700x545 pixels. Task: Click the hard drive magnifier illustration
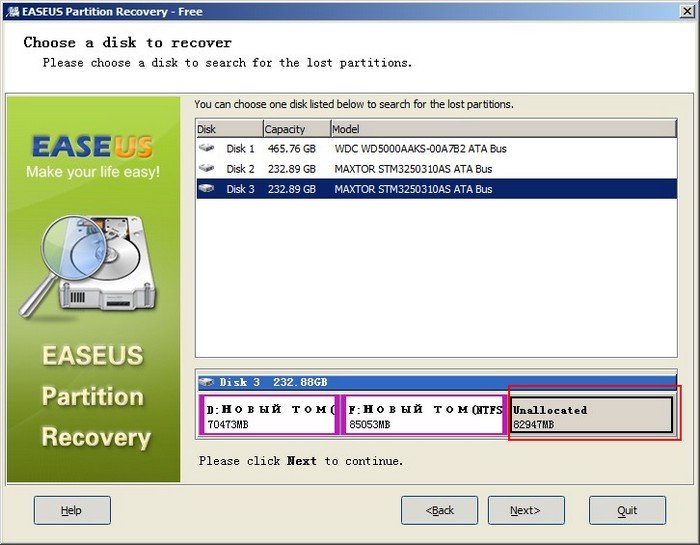(88, 267)
